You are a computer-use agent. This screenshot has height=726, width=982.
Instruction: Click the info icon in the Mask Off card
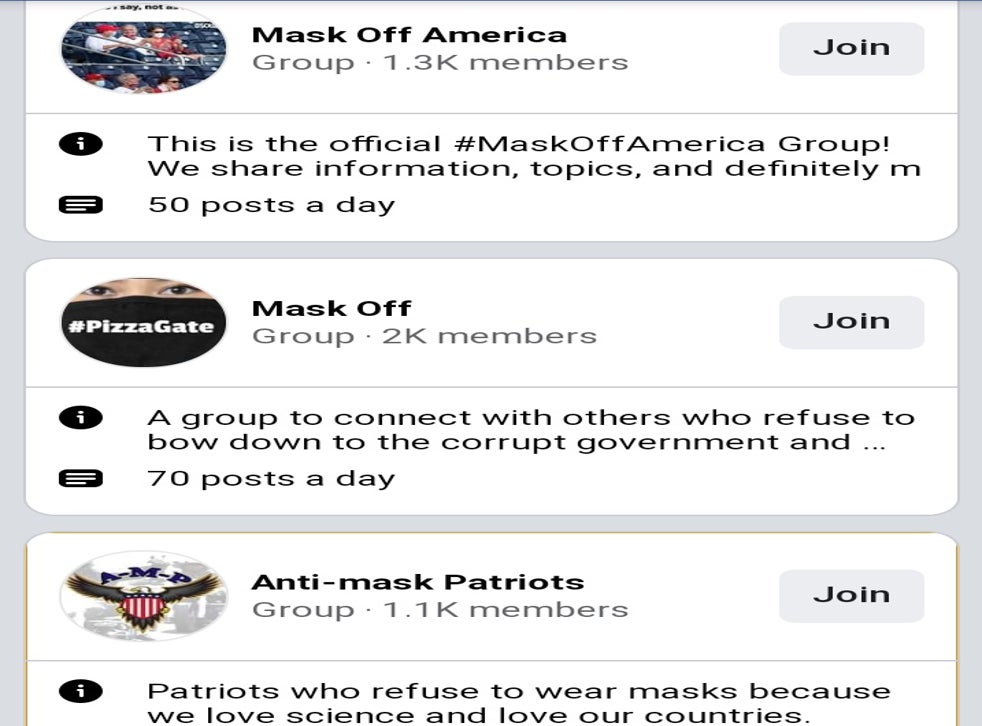click(x=81, y=417)
